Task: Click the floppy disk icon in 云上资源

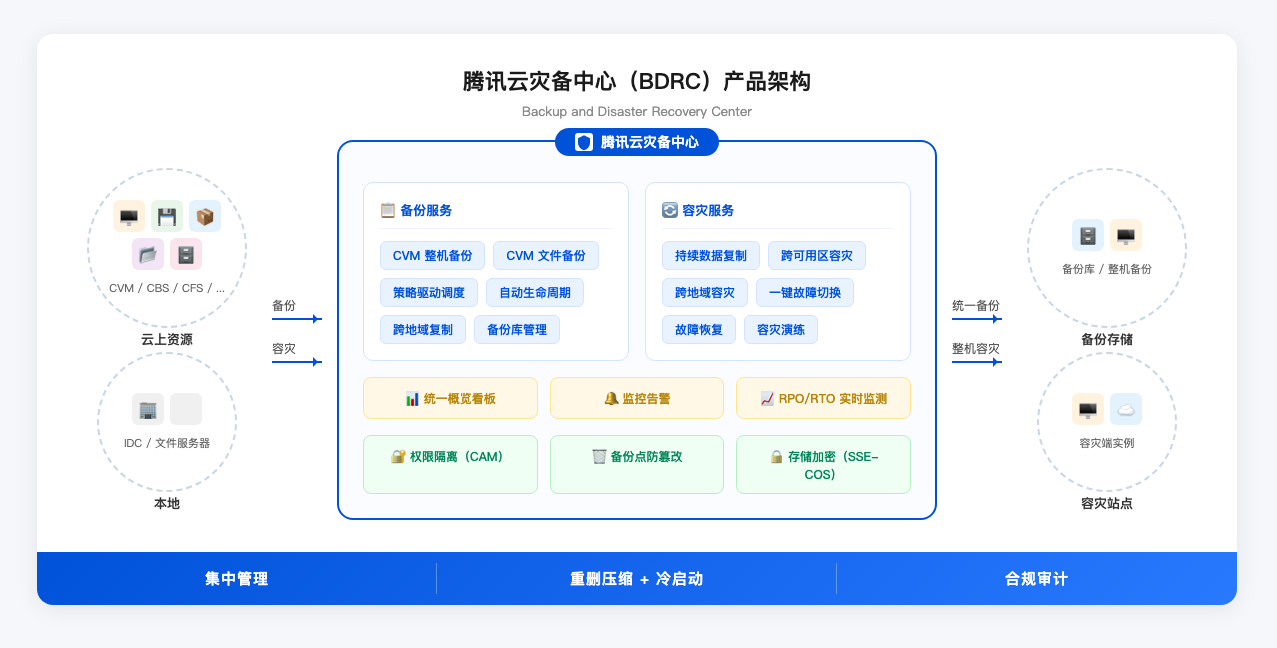Action: click(x=167, y=216)
